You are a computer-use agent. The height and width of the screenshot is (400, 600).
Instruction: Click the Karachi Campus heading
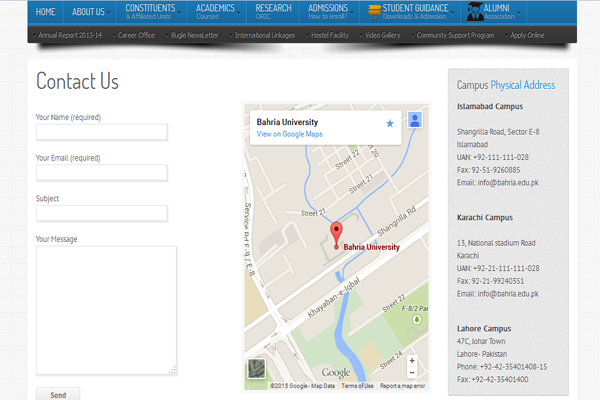[485, 217]
